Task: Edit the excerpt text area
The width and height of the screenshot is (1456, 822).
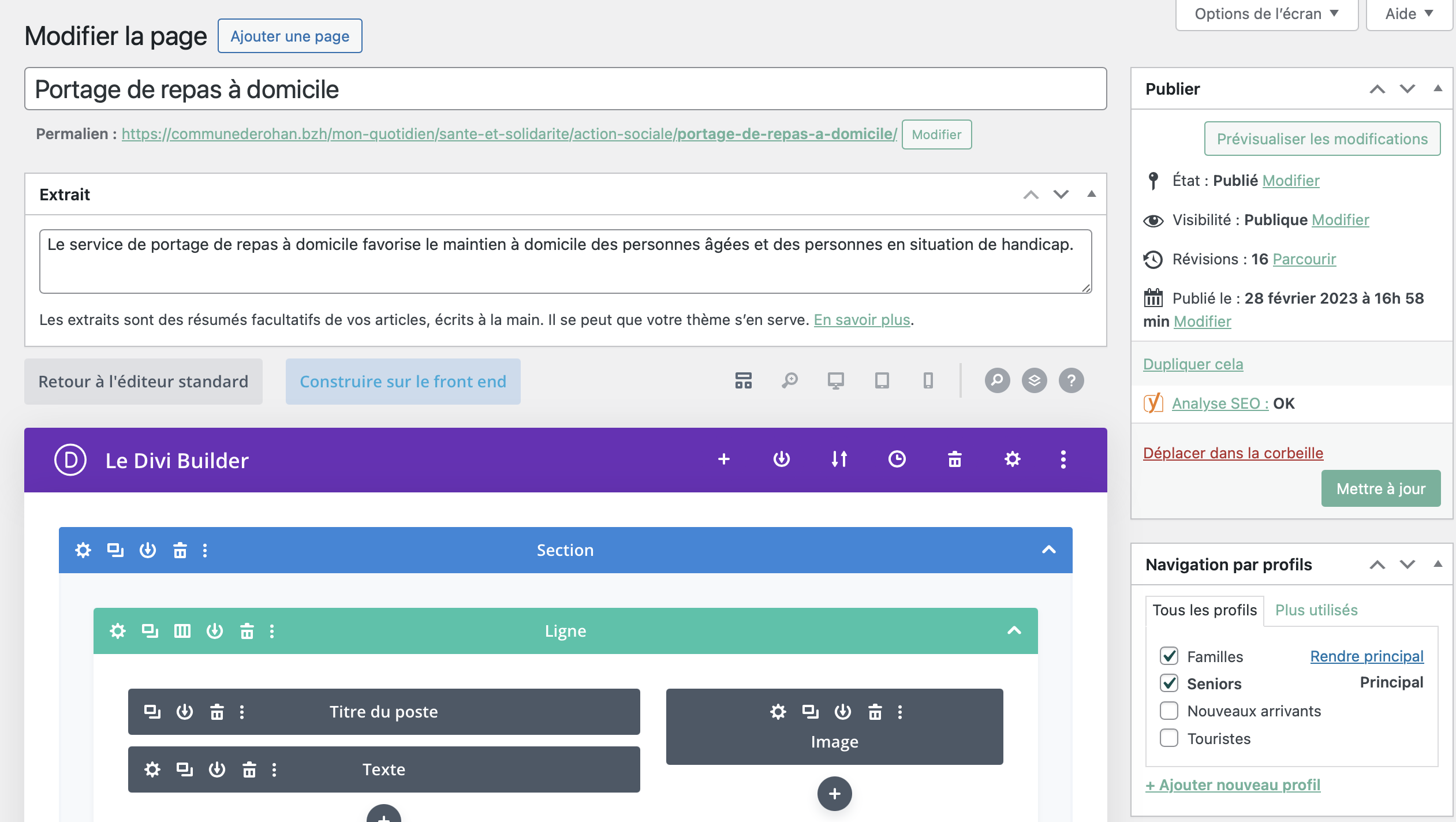Action: pyautogui.click(x=565, y=261)
